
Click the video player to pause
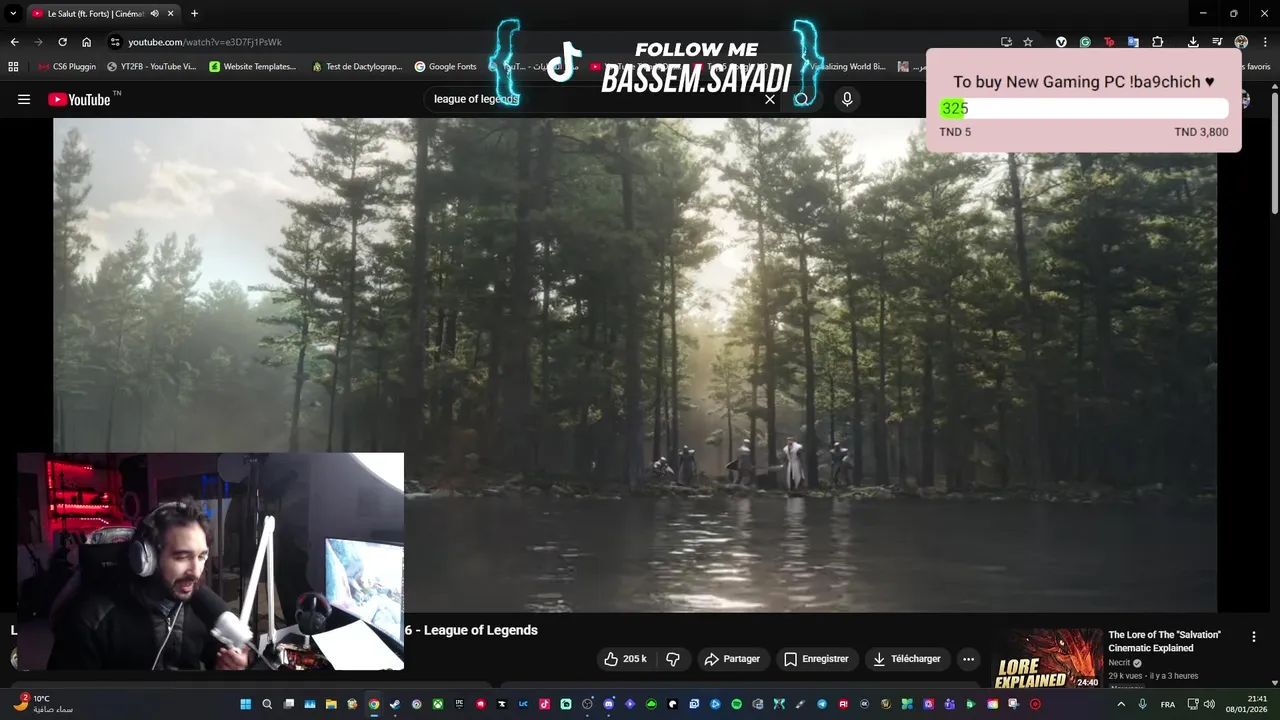635,365
